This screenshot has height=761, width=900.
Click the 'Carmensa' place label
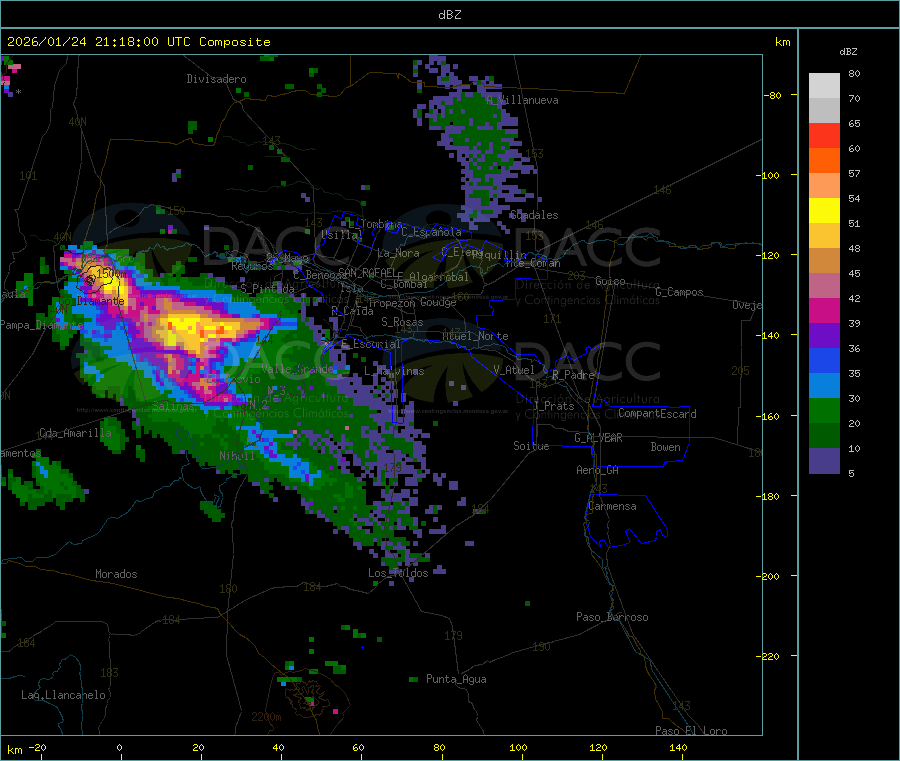tap(612, 506)
